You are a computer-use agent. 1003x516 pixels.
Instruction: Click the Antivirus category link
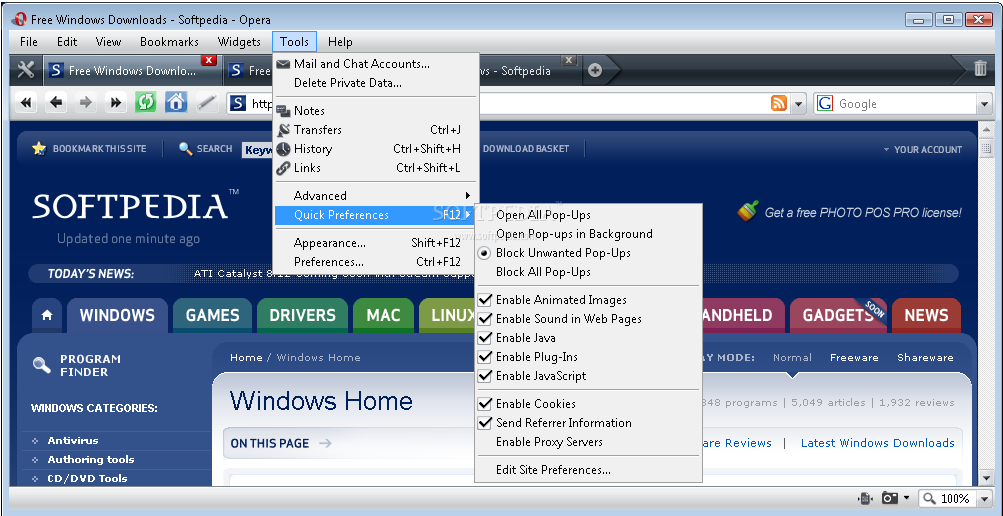[73, 441]
